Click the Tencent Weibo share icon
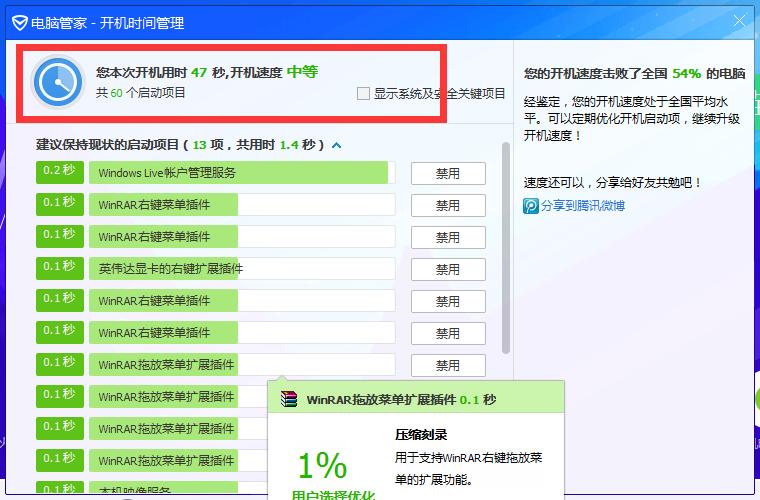Viewport: 760px width, 500px height. coord(531,206)
